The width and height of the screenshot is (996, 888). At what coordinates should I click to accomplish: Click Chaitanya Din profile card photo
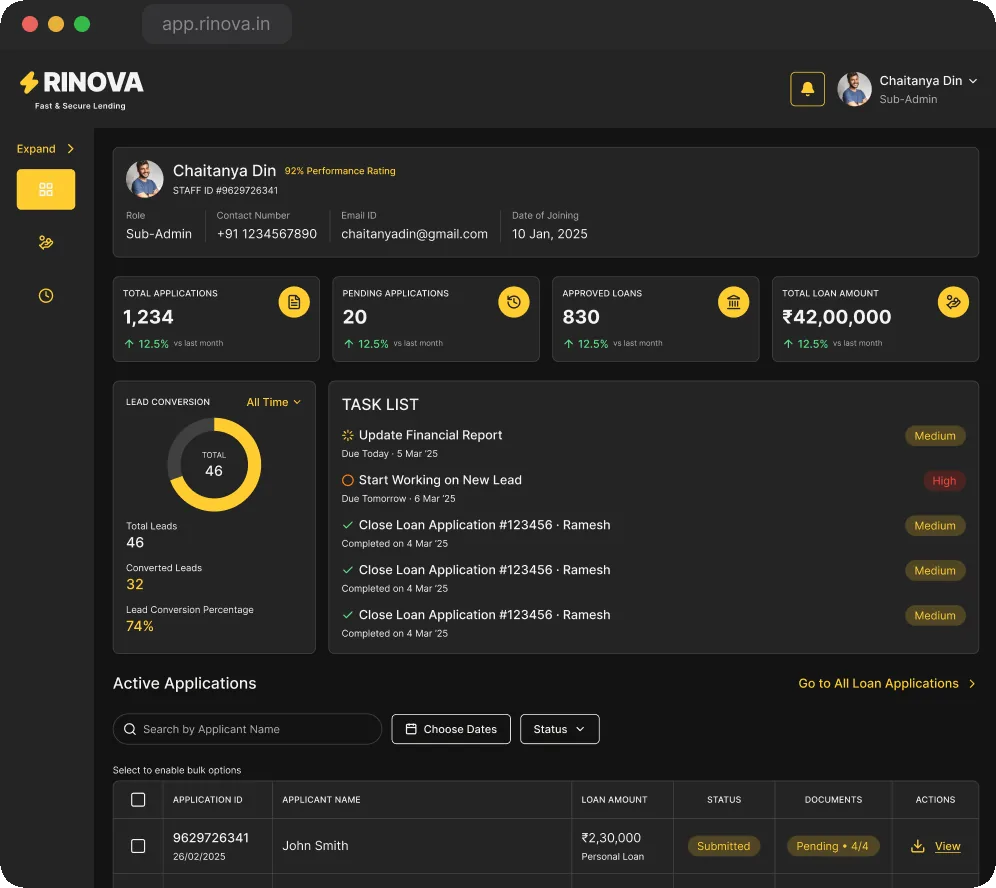144,178
